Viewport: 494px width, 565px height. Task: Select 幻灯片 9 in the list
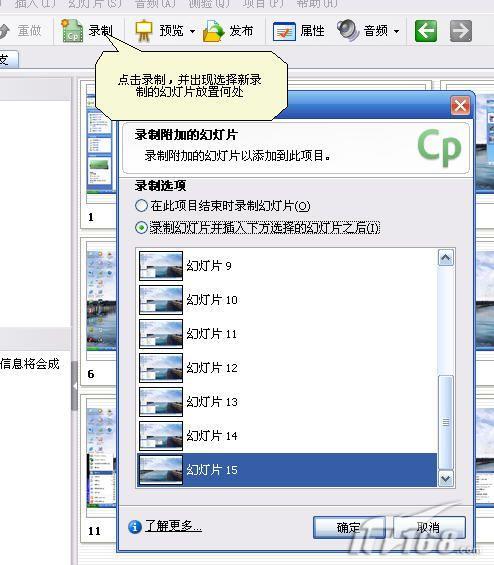click(x=287, y=266)
